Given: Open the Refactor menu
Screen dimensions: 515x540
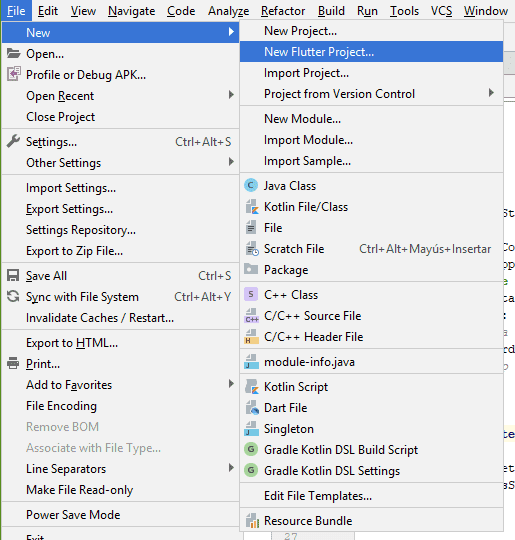Looking at the screenshot, I should pos(283,11).
